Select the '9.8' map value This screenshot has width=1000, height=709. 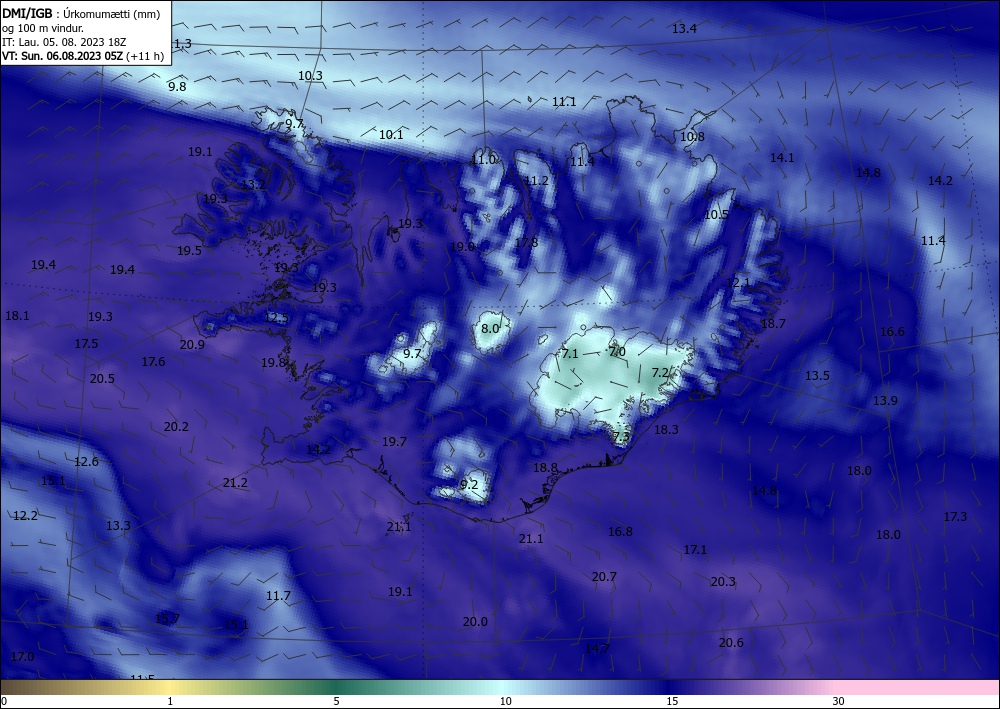(x=177, y=87)
